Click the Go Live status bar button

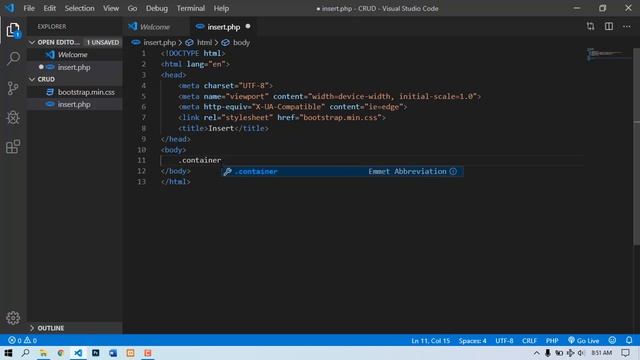click(x=583, y=340)
